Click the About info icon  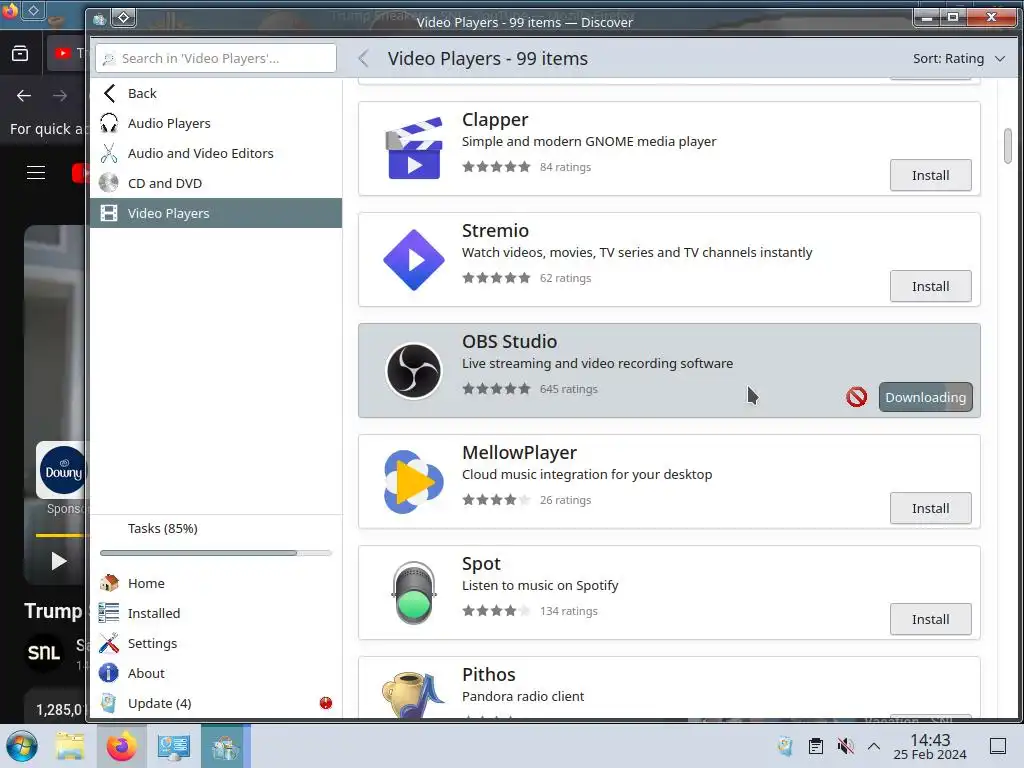click(x=109, y=673)
